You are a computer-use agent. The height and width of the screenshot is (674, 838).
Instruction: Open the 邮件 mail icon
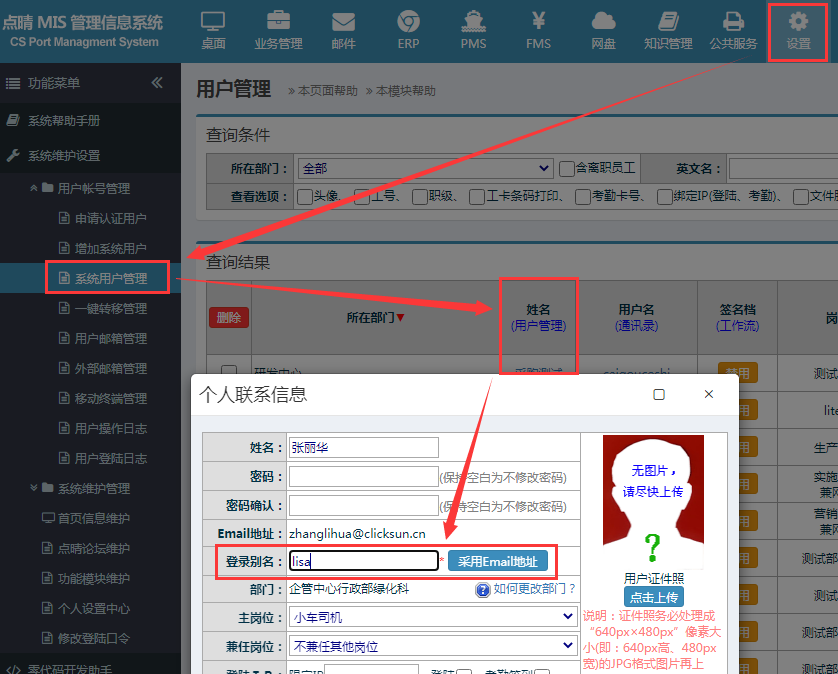(343, 30)
